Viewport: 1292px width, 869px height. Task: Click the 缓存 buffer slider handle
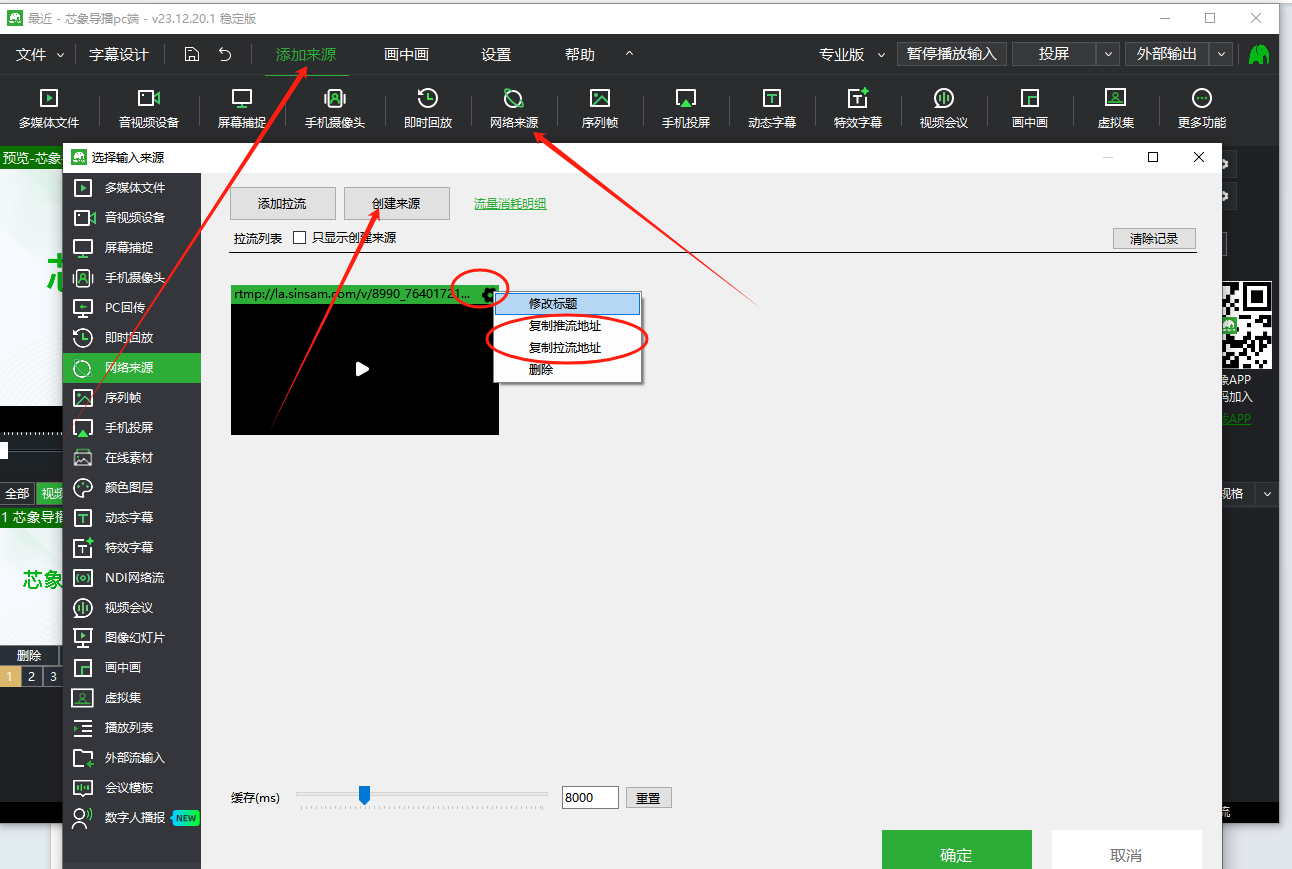[x=365, y=795]
